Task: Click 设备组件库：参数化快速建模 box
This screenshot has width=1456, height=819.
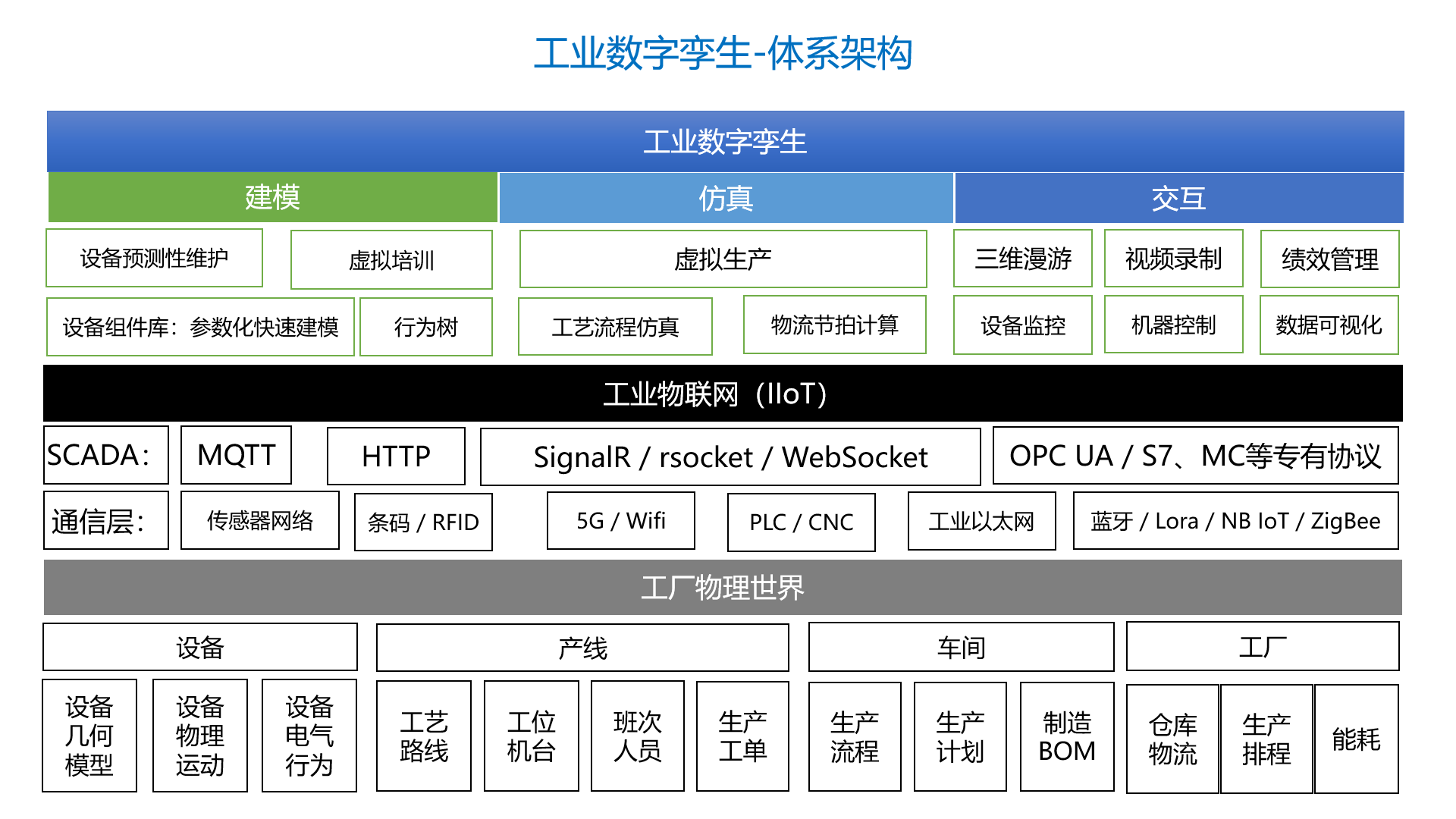Action: tap(200, 327)
